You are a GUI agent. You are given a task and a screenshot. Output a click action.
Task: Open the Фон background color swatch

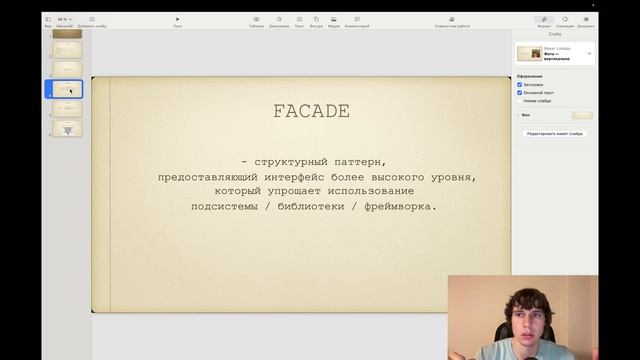582,116
